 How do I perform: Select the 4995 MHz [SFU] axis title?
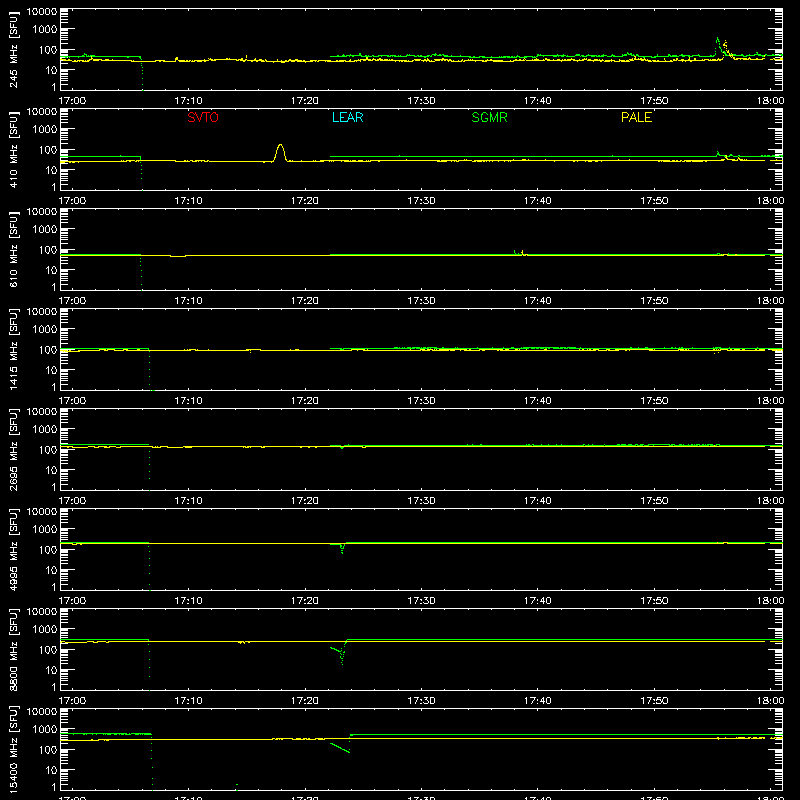point(13,550)
